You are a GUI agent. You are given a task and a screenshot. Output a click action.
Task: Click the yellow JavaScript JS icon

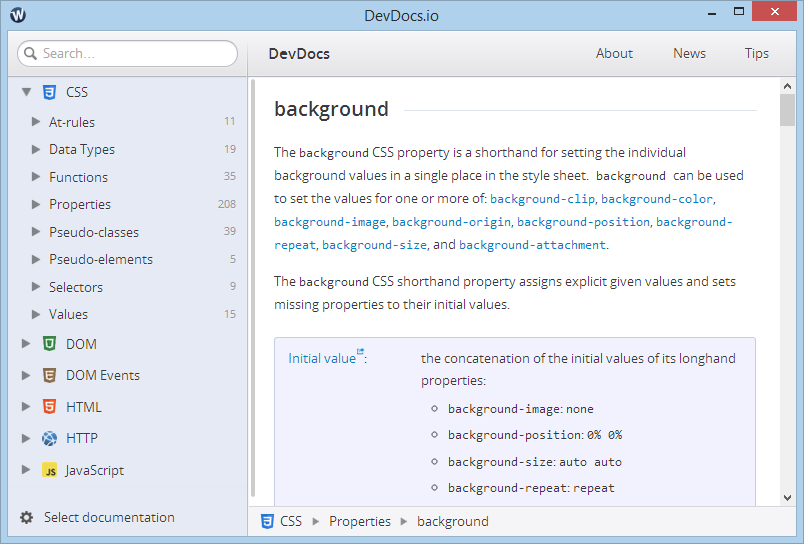tap(49, 470)
